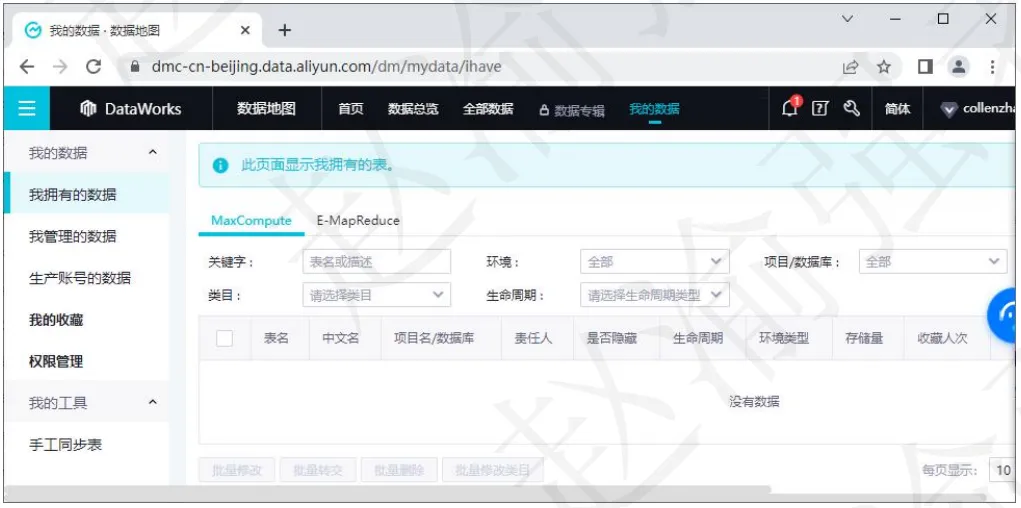The height and width of the screenshot is (508, 1021).
Task: Click the lock icon next to 数据专辑
Action: pos(544,110)
